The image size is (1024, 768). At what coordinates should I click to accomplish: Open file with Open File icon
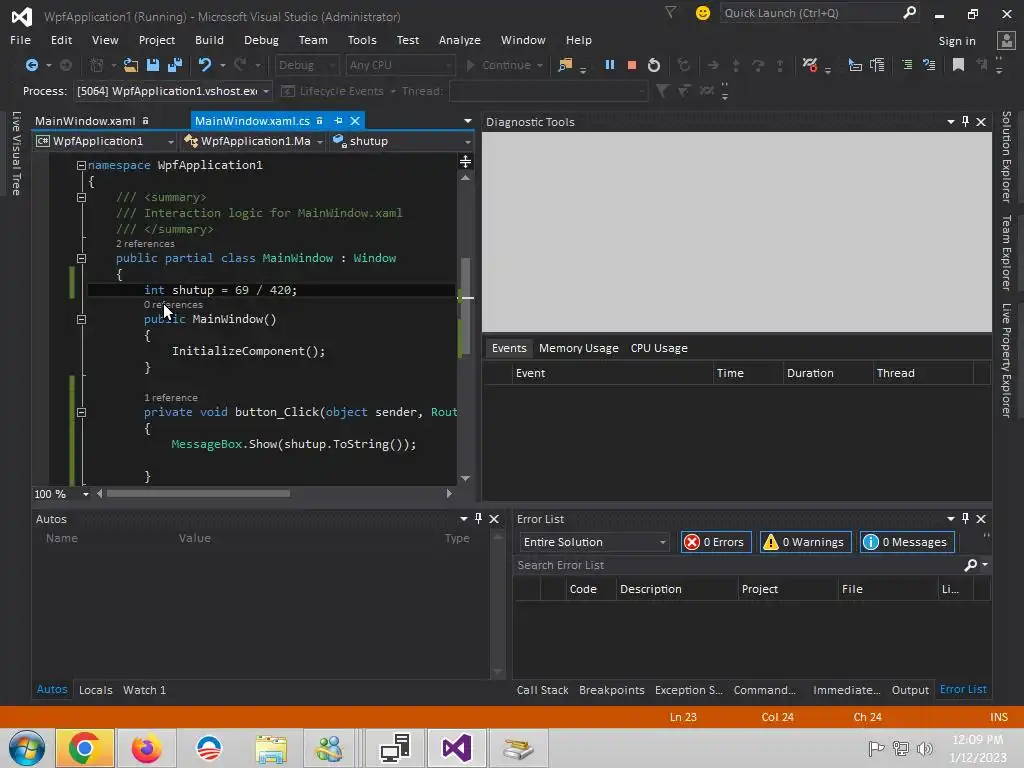click(x=131, y=65)
